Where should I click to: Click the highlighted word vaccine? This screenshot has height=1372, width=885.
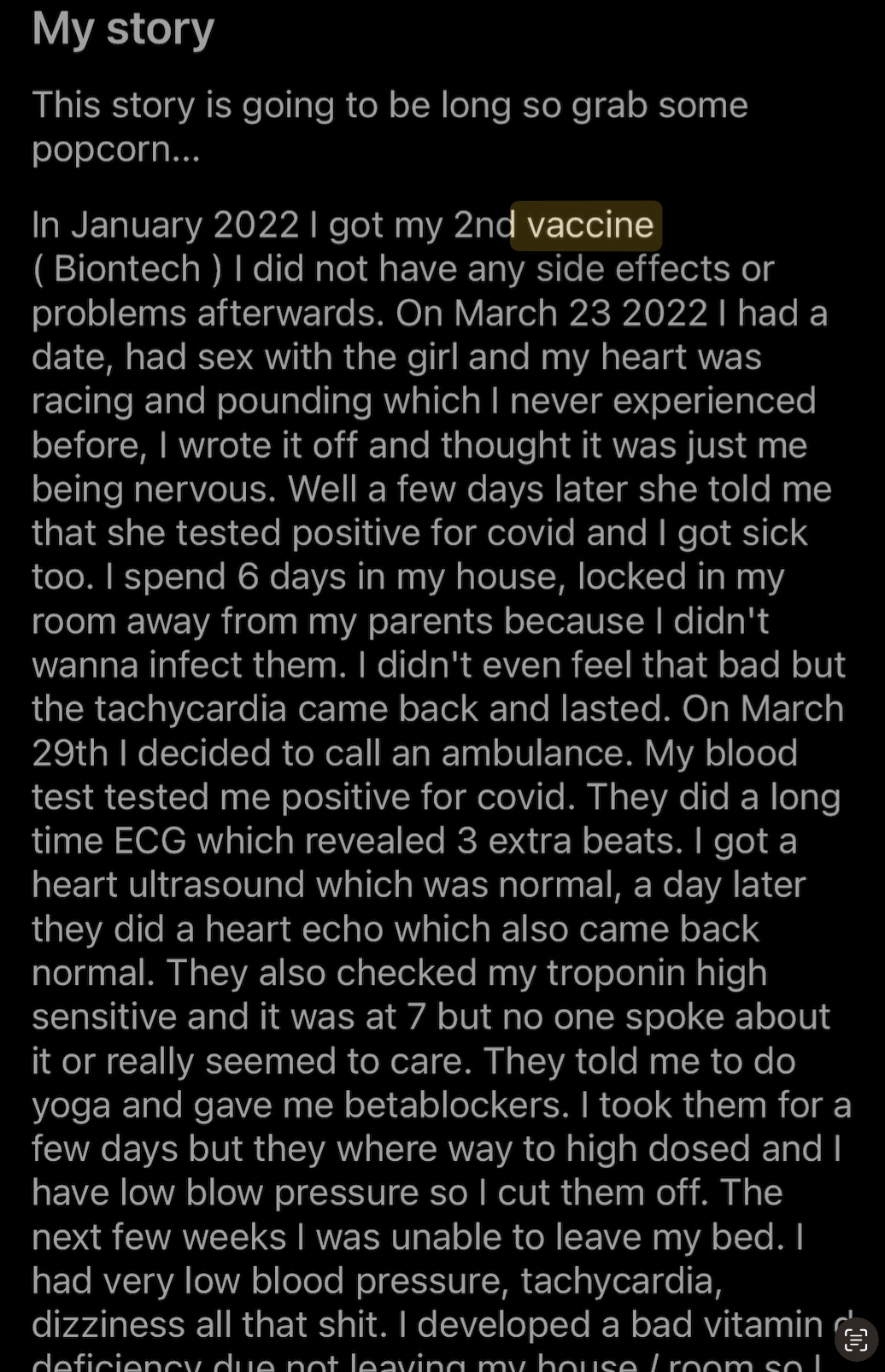coord(590,226)
